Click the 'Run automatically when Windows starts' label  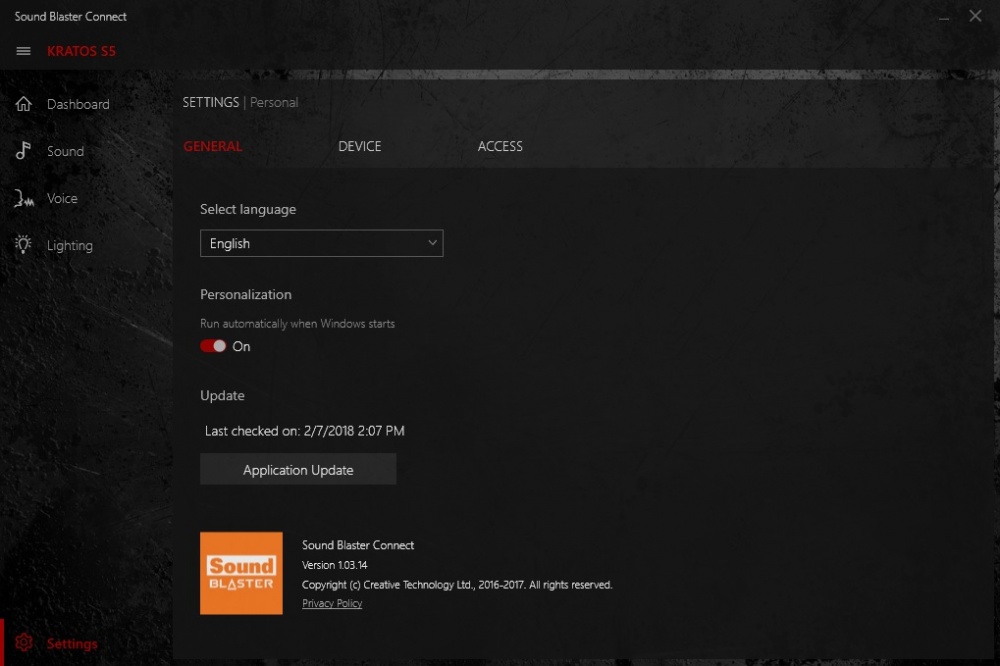pos(297,324)
